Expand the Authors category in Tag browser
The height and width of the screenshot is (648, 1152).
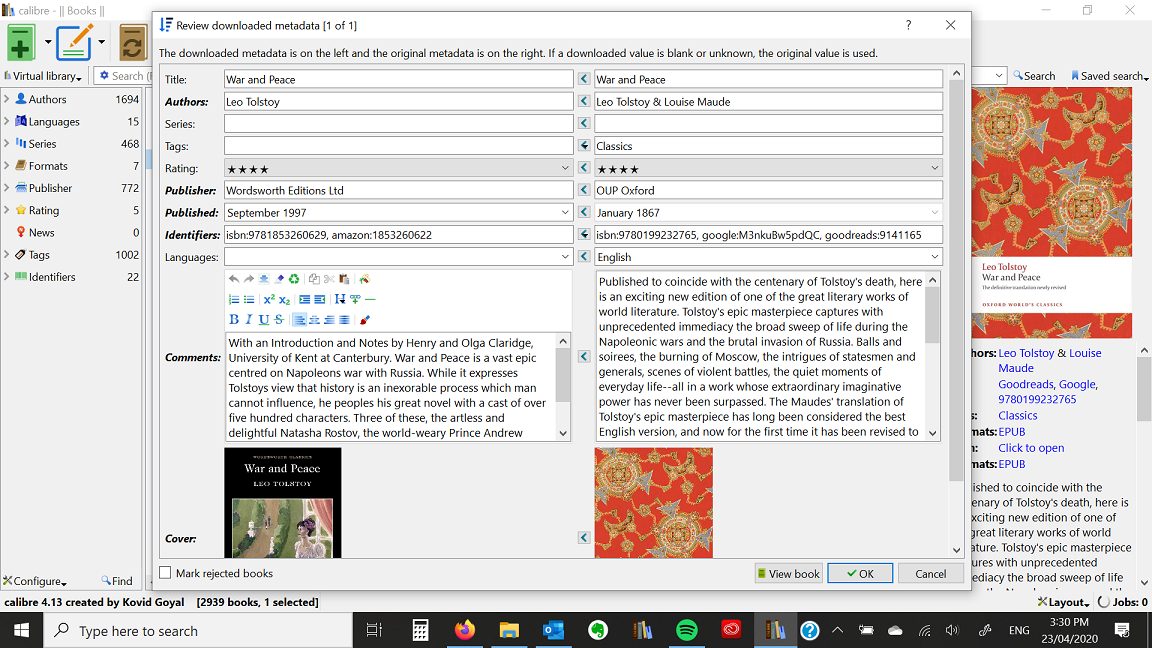pyautogui.click(x=7, y=98)
